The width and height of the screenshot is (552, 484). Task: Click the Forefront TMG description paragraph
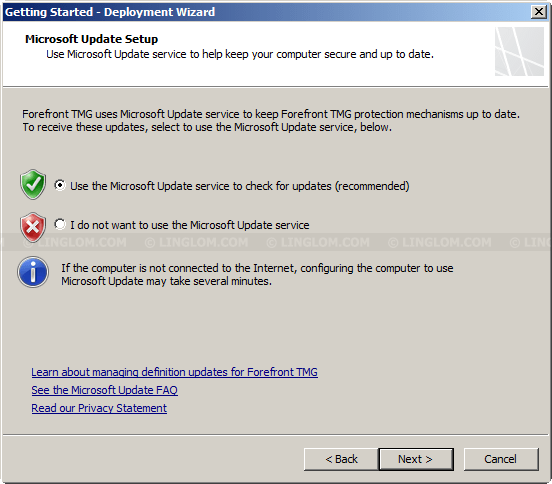coord(271,120)
